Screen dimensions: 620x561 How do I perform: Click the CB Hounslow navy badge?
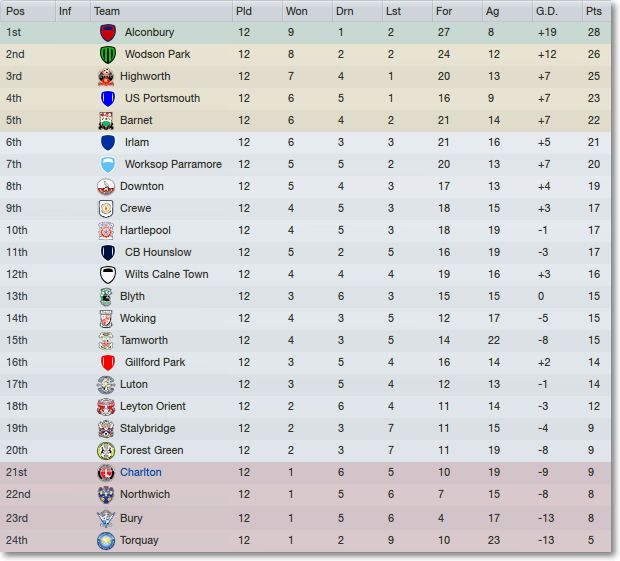[x=108, y=253]
